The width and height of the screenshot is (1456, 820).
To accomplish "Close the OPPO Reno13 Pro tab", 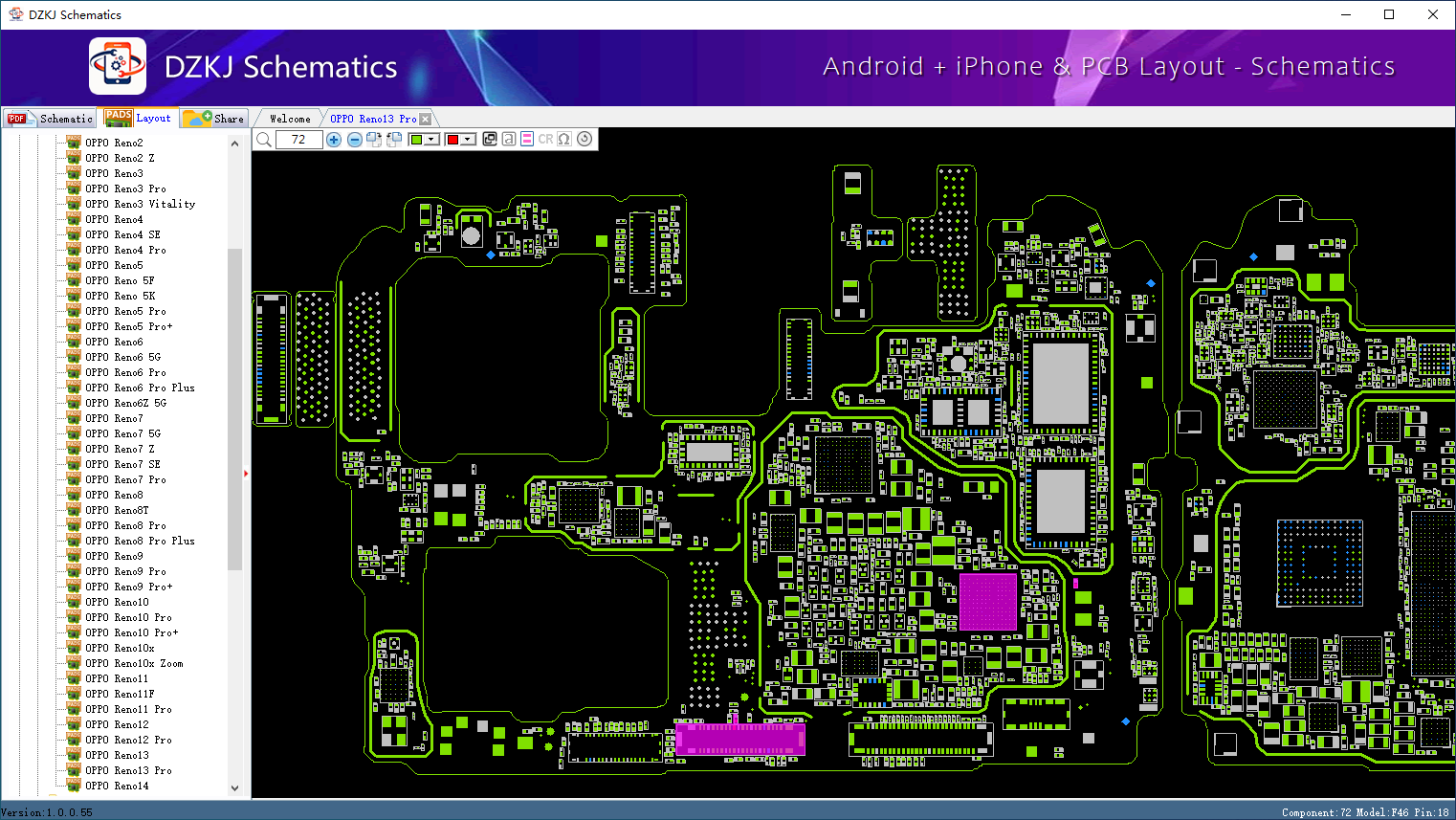I will click(x=426, y=119).
